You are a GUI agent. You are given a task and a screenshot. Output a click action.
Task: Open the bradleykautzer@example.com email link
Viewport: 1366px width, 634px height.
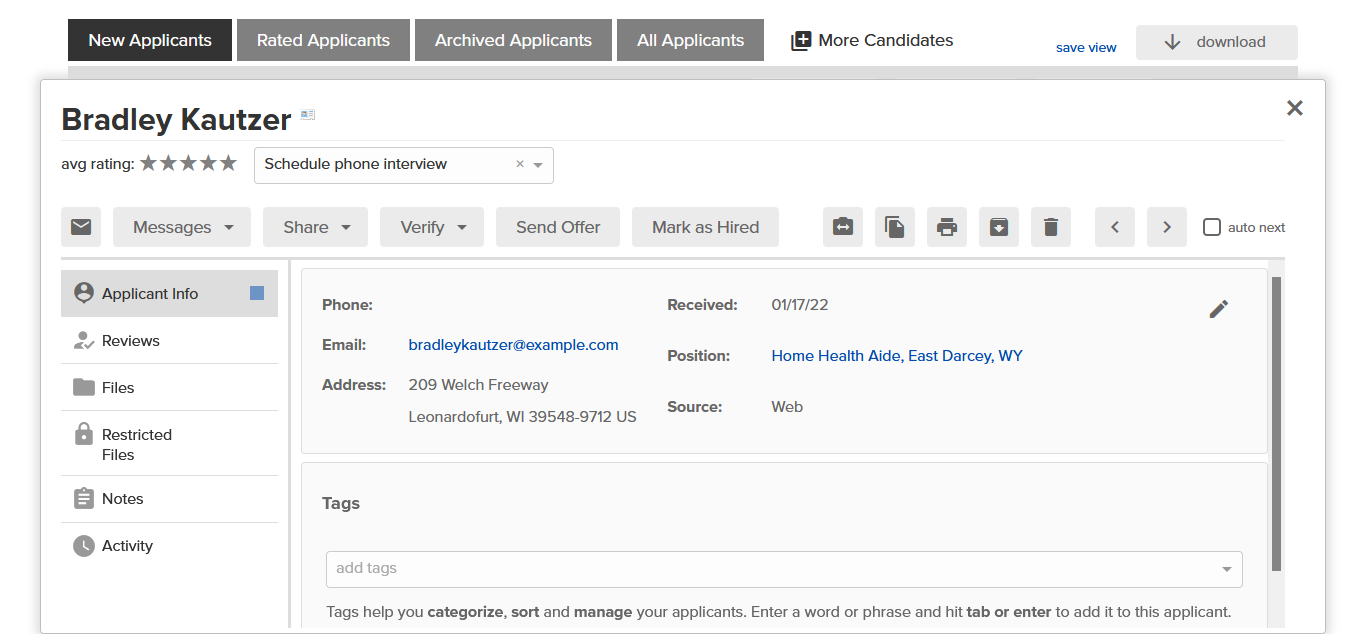(x=513, y=345)
